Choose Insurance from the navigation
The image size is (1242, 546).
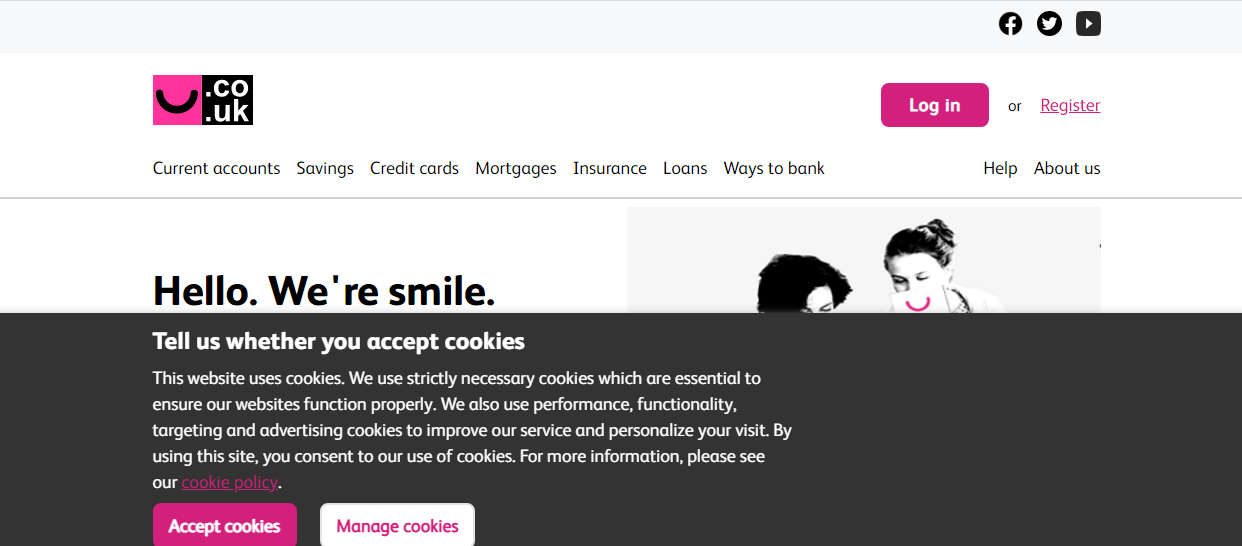point(610,168)
